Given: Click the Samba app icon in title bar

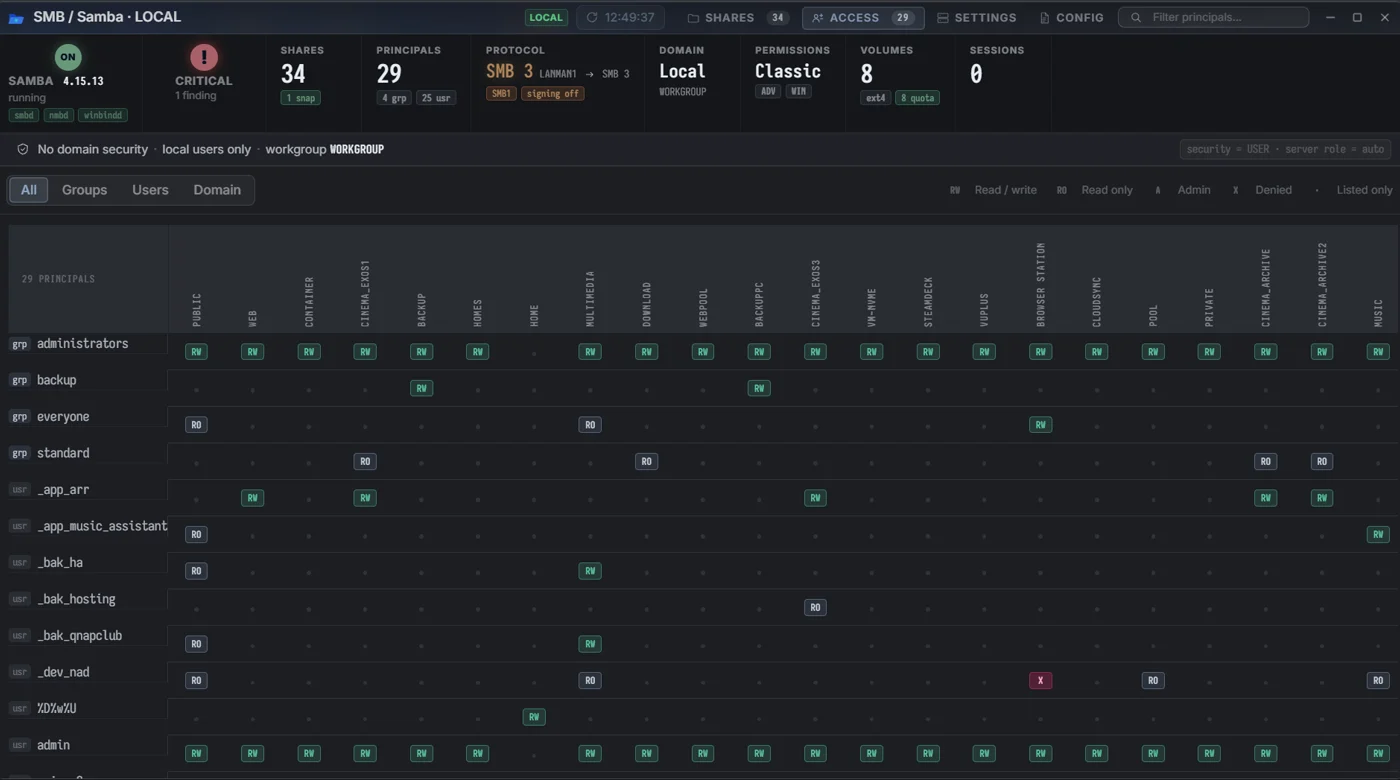Looking at the screenshot, I should click(x=16, y=18).
